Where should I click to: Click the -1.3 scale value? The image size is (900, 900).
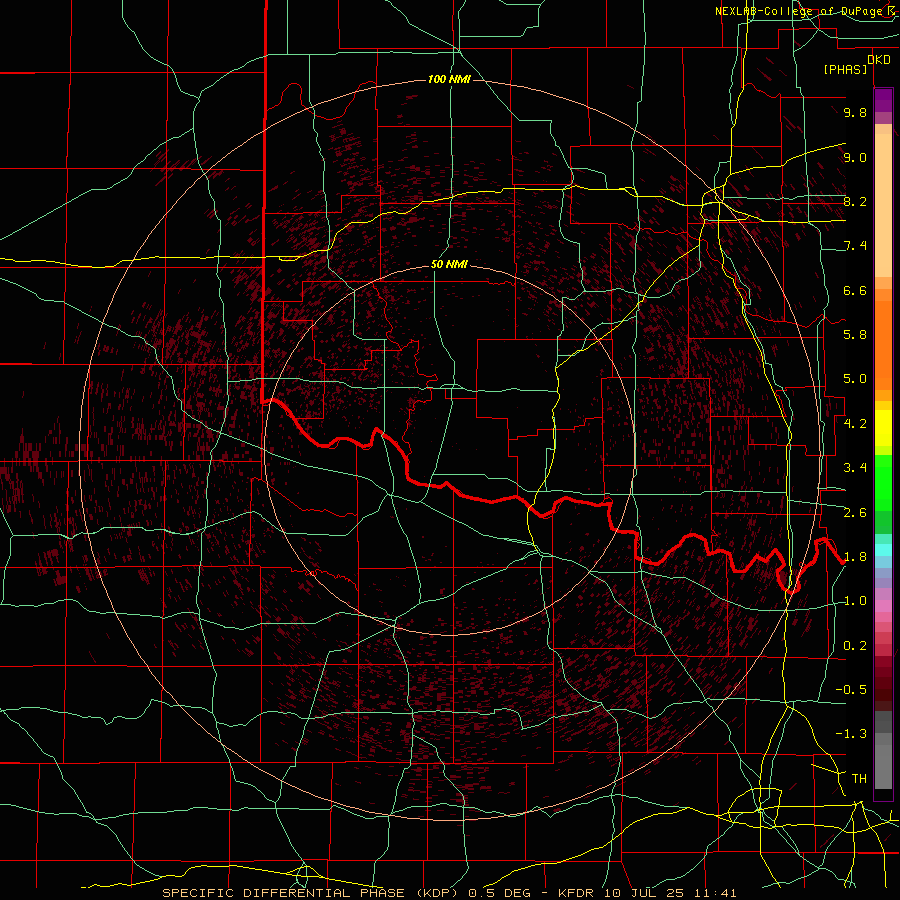(x=851, y=734)
